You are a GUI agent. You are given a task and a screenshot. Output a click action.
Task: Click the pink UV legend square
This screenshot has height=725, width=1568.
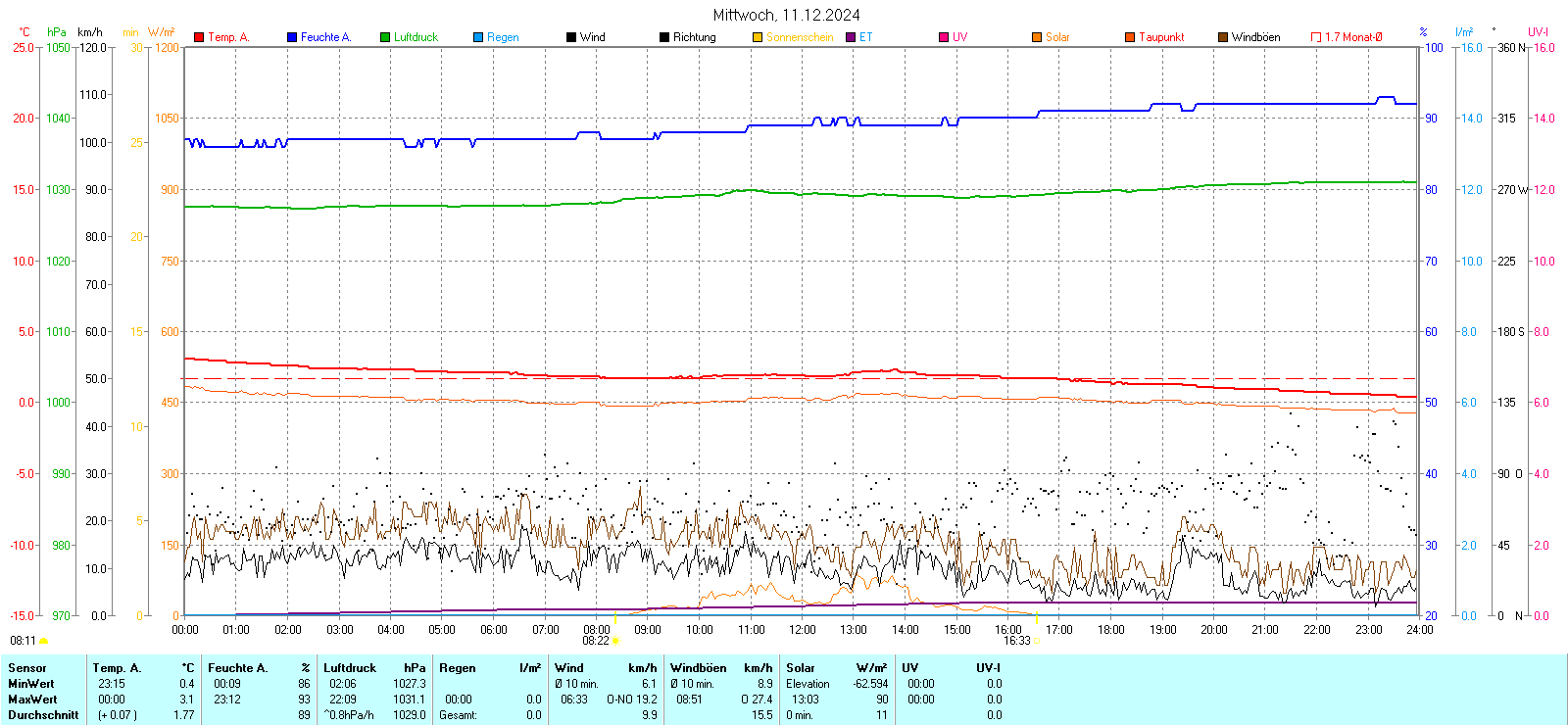[x=944, y=37]
